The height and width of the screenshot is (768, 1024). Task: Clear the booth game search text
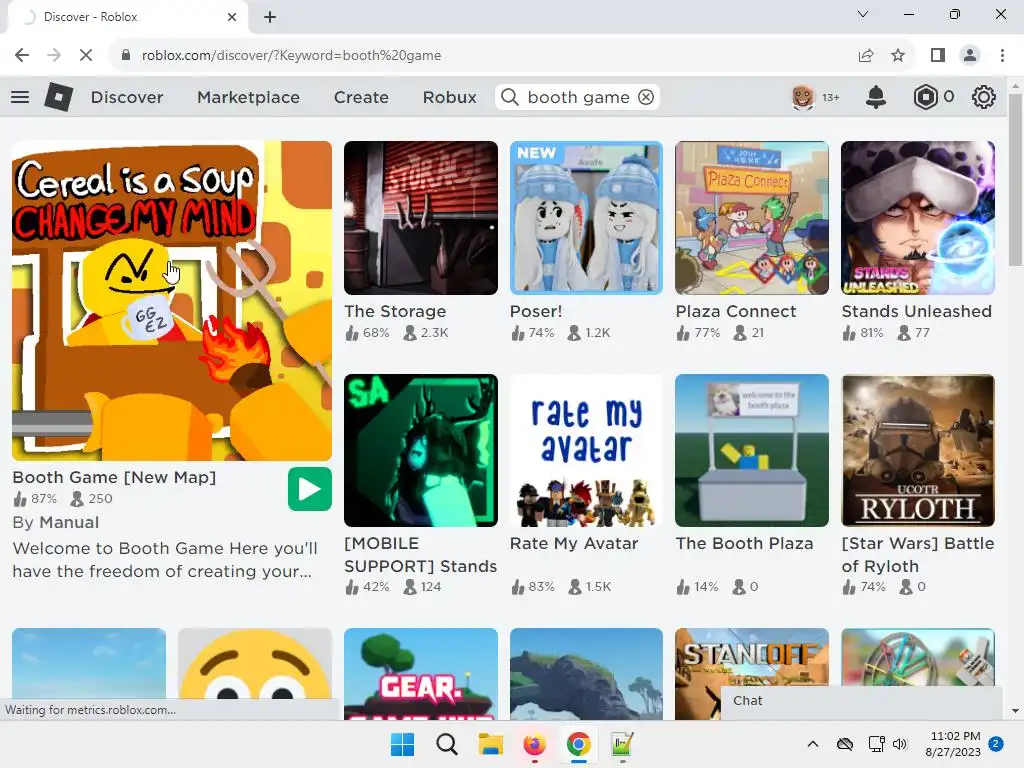pyautogui.click(x=646, y=97)
